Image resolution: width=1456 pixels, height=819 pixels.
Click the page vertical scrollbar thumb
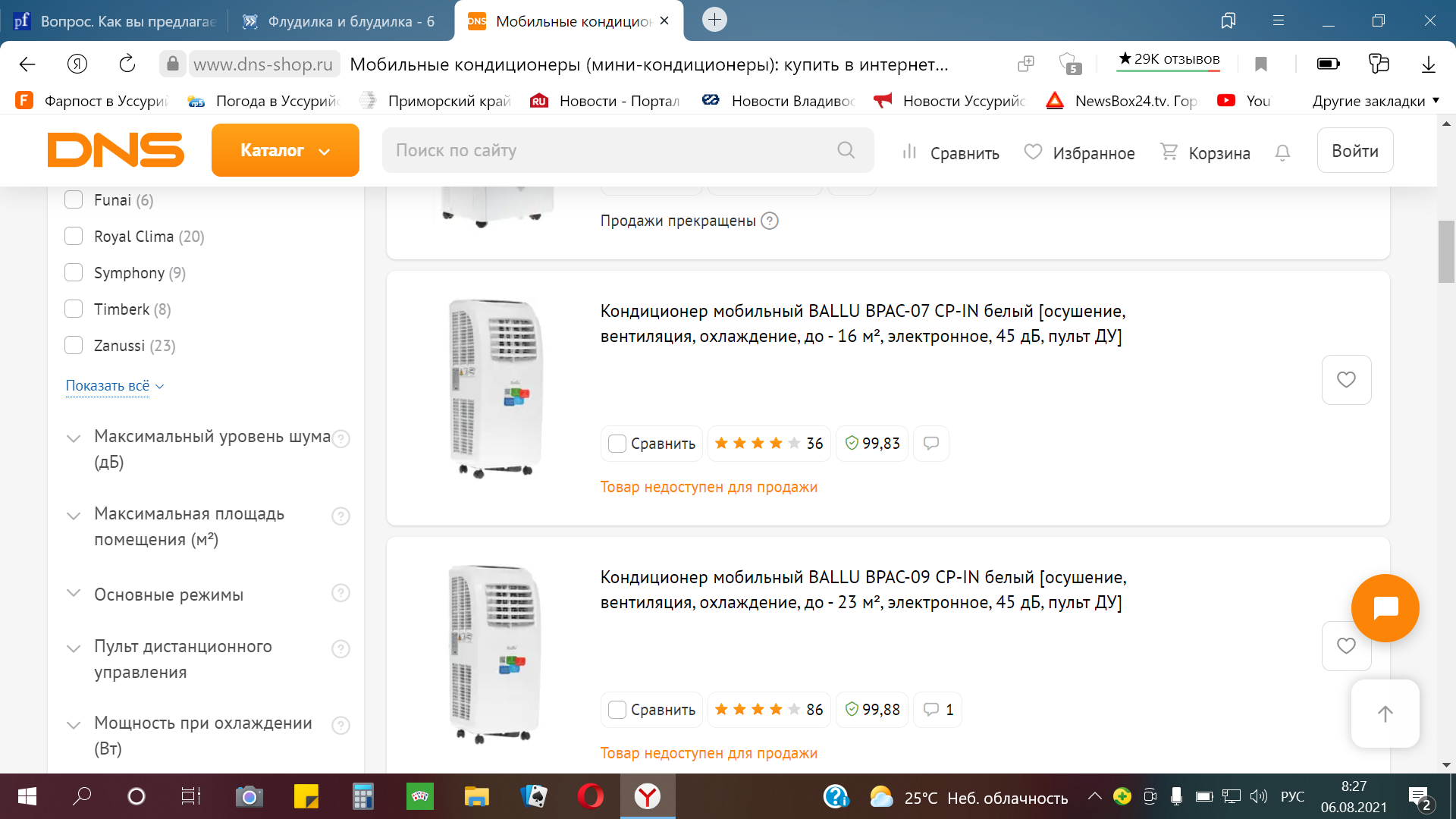(x=1446, y=252)
